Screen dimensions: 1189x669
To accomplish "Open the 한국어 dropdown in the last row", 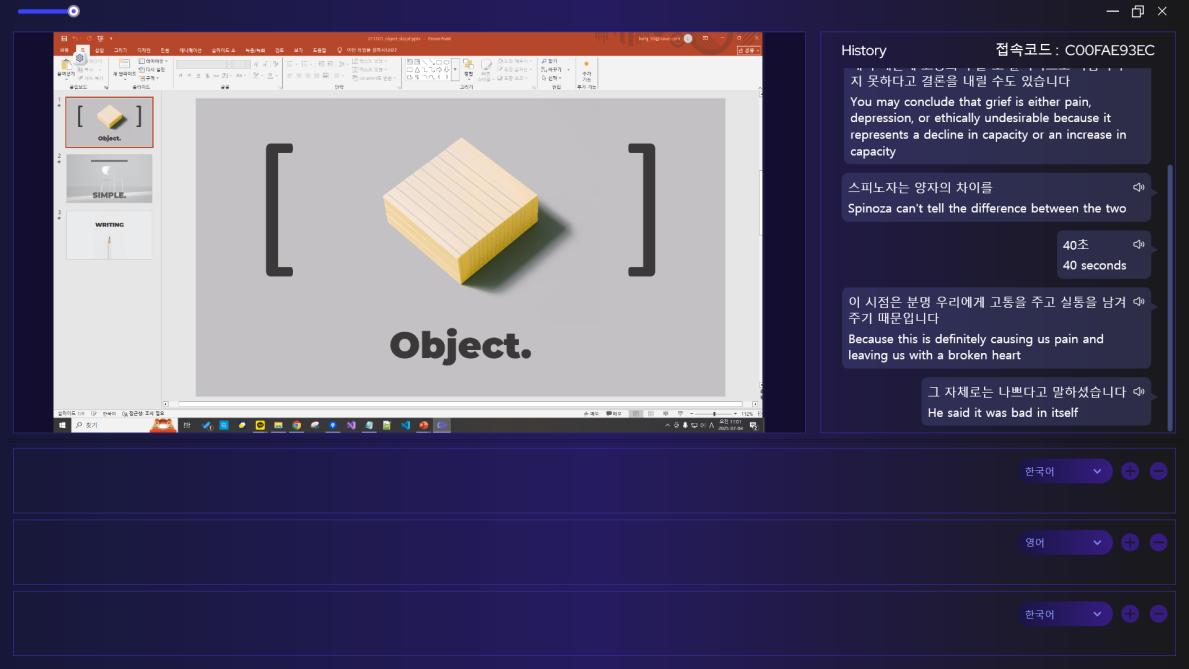I will 1063,614.
